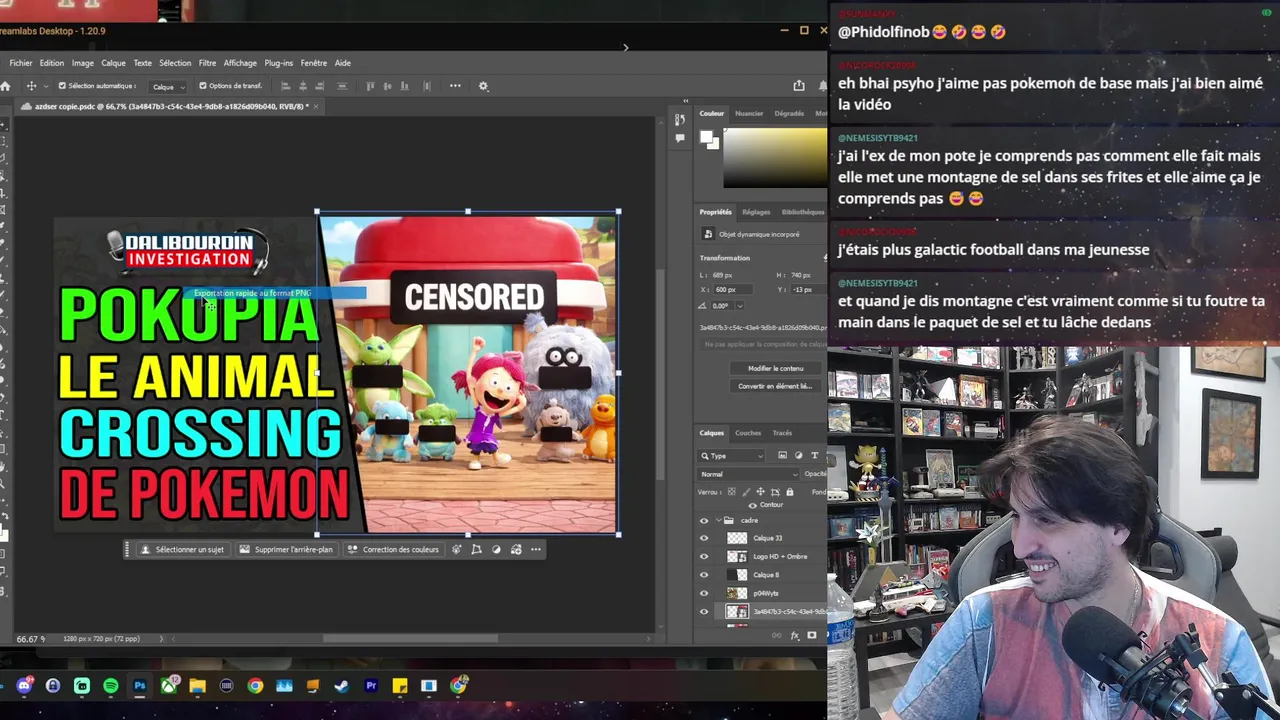This screenshot has height=720, width=1280.
Task: Click the align left edges icon
Action: pos(286,86)
